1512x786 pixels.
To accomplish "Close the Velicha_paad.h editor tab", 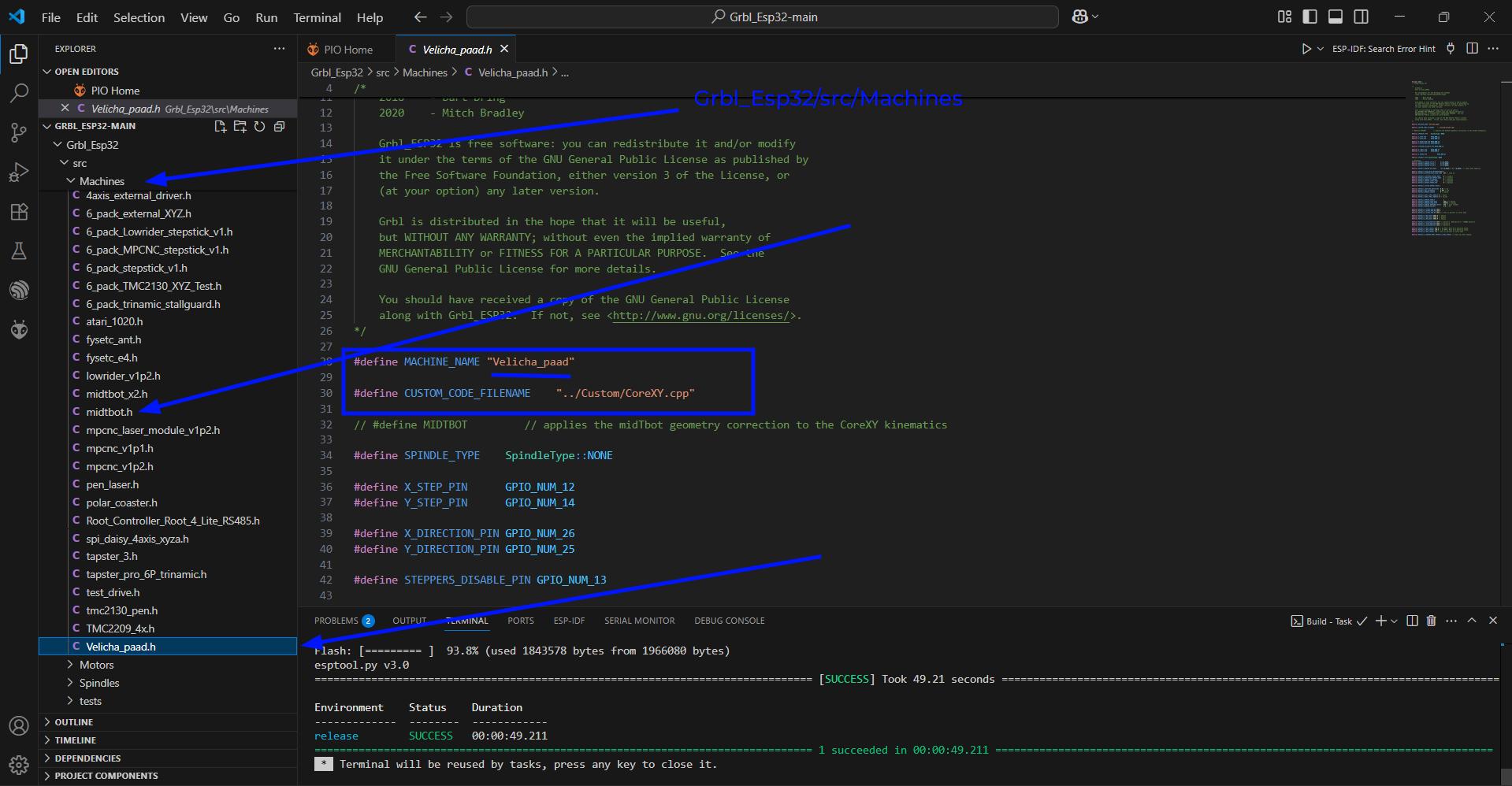I will click(x=504, y=49).
